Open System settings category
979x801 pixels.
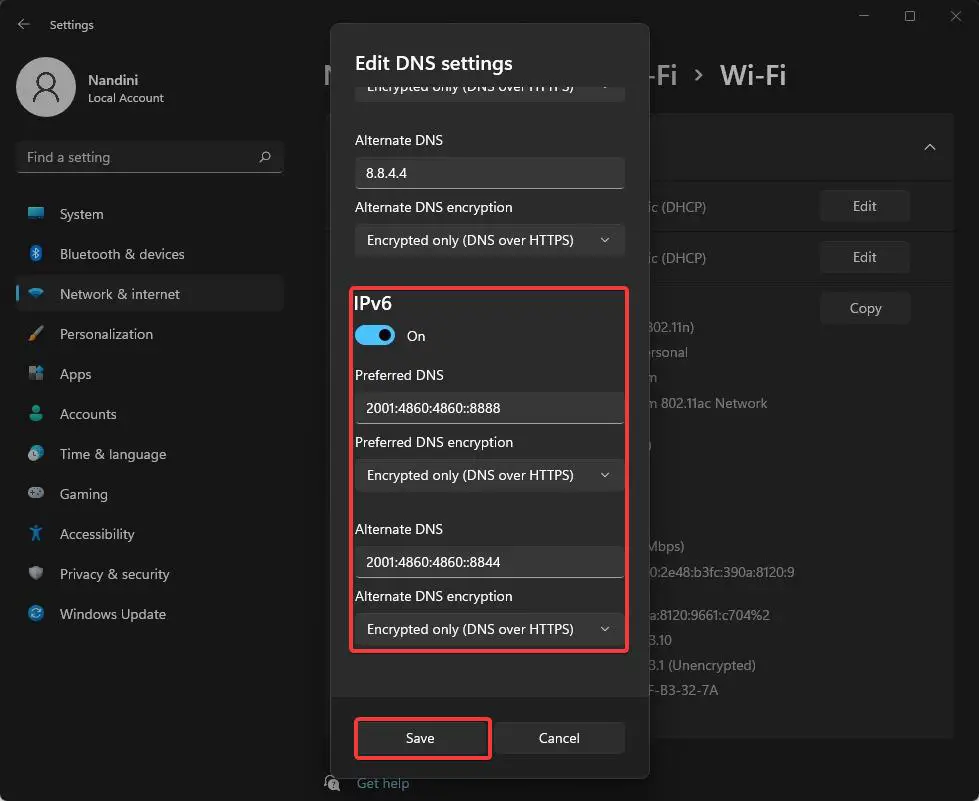(150, 214)
